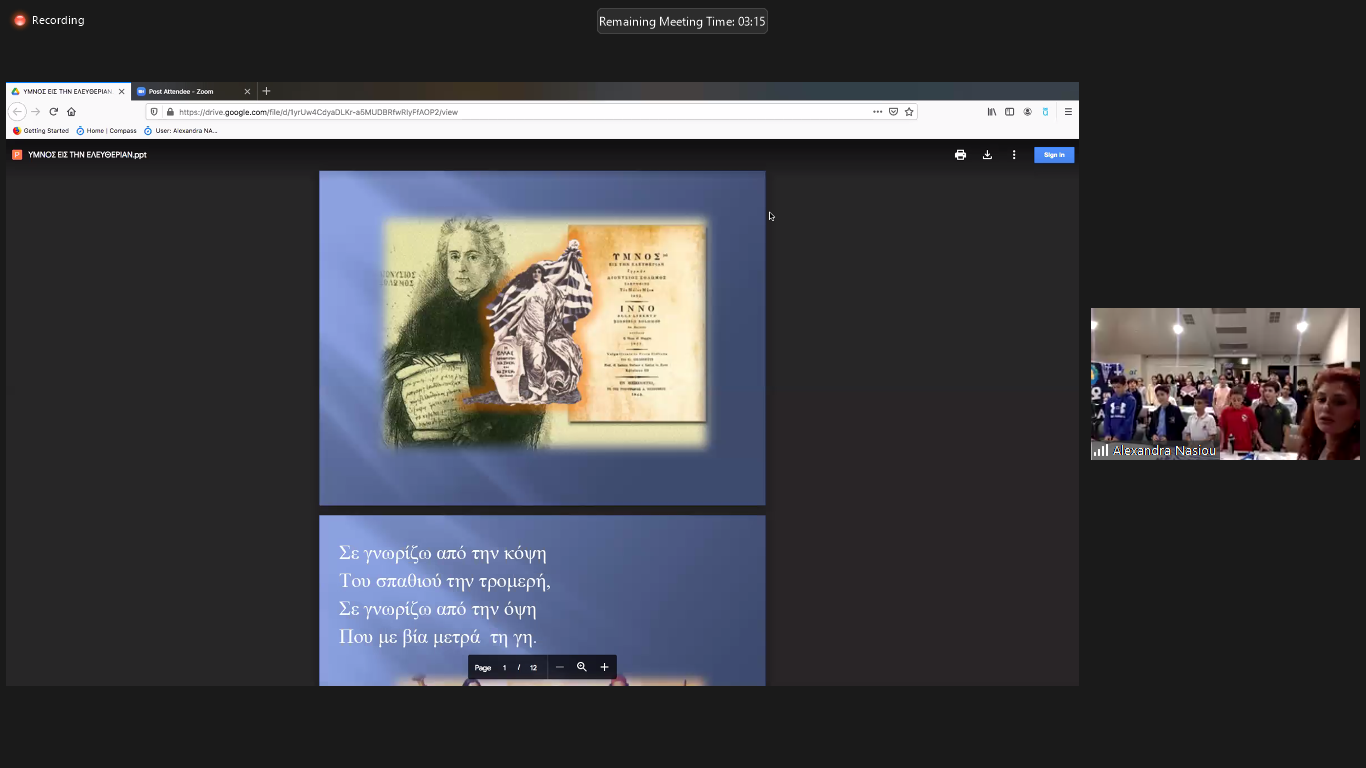Click the current page number field

(504, 667)
